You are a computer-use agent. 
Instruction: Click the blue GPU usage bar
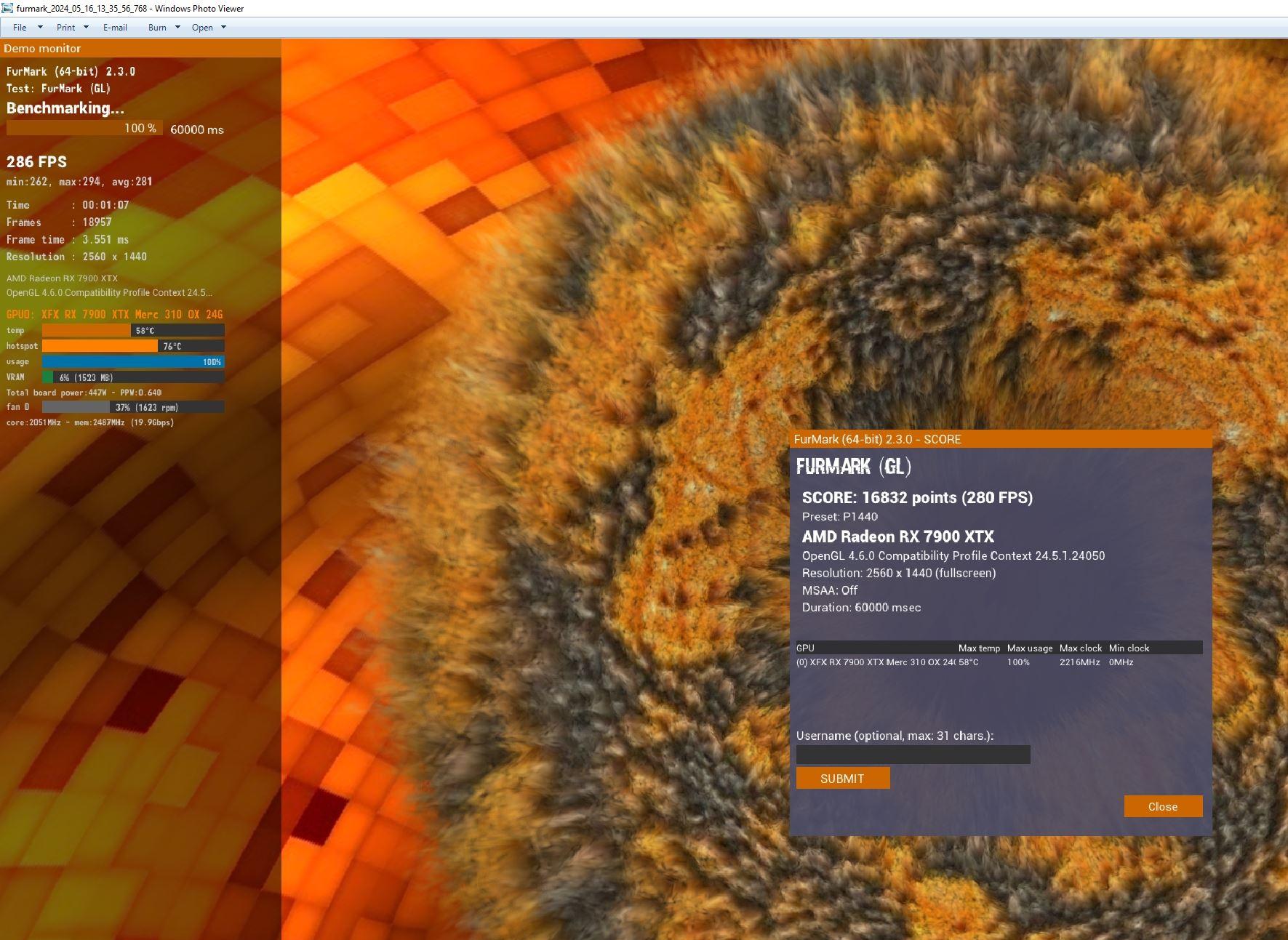133,362
